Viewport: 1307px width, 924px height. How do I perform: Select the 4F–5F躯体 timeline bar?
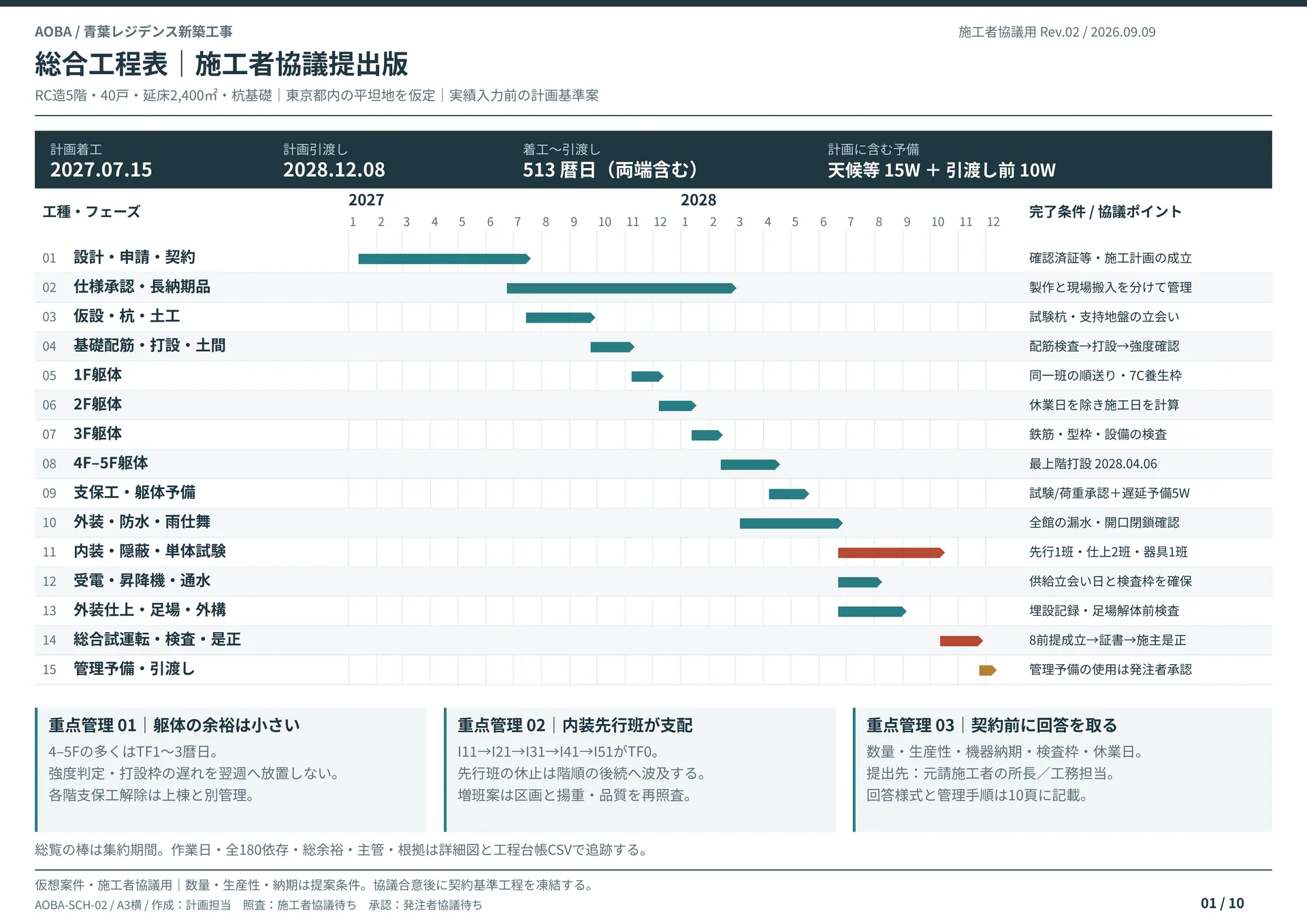[750, 465]
